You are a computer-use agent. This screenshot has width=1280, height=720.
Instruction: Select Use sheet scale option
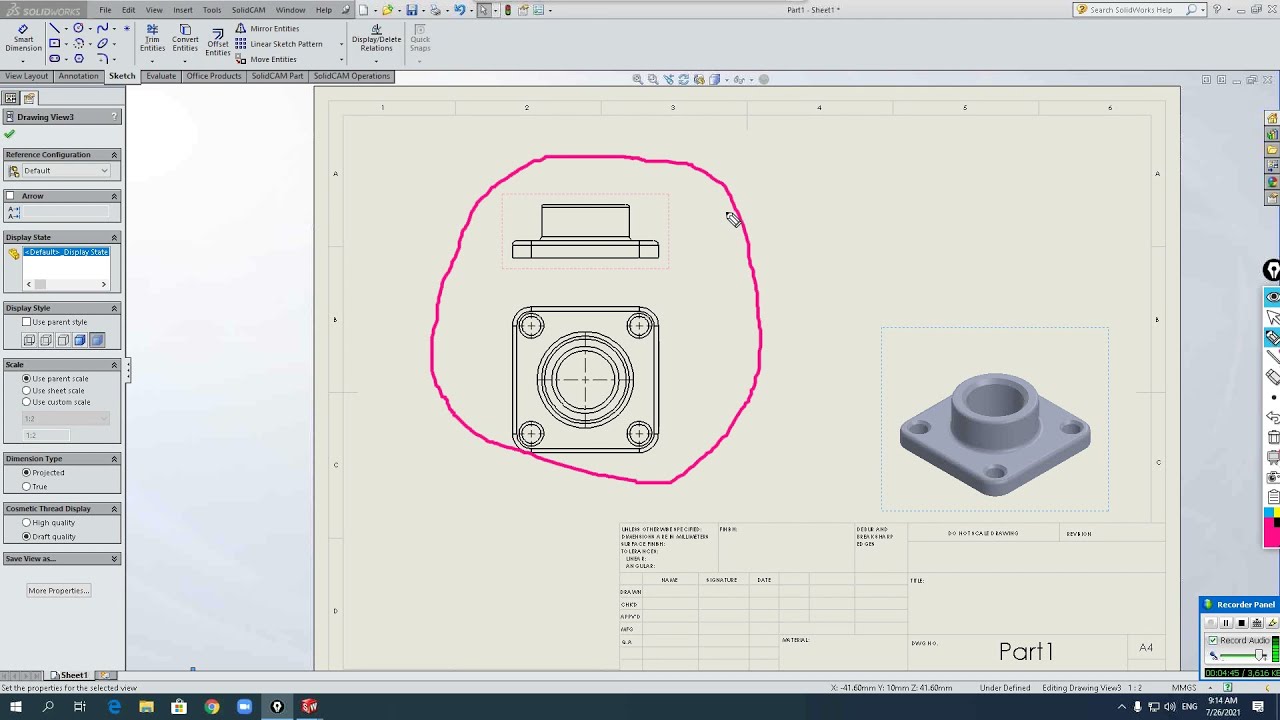coord(27,391)
